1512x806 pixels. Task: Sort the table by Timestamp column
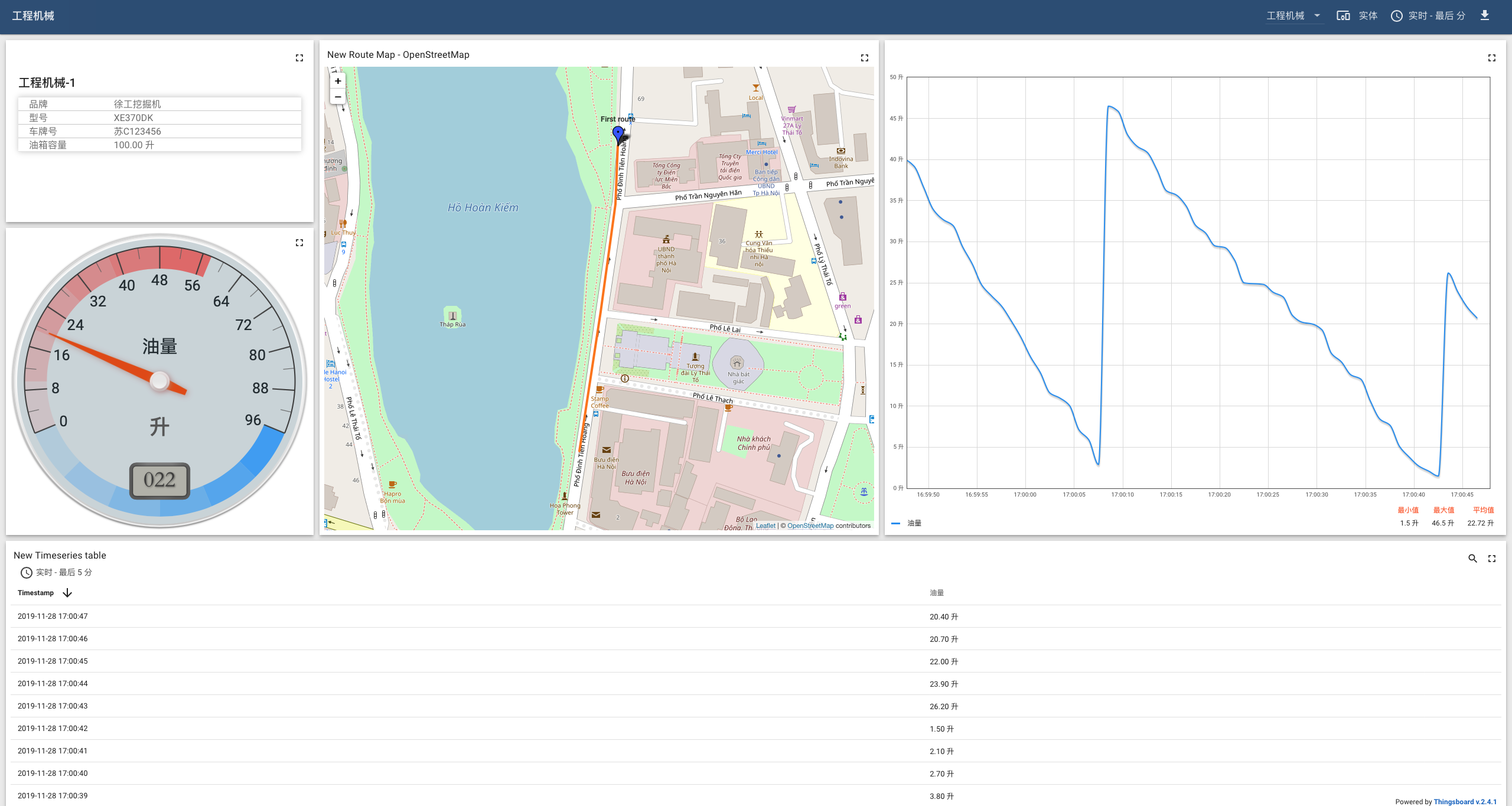click(x=36, y=593)
